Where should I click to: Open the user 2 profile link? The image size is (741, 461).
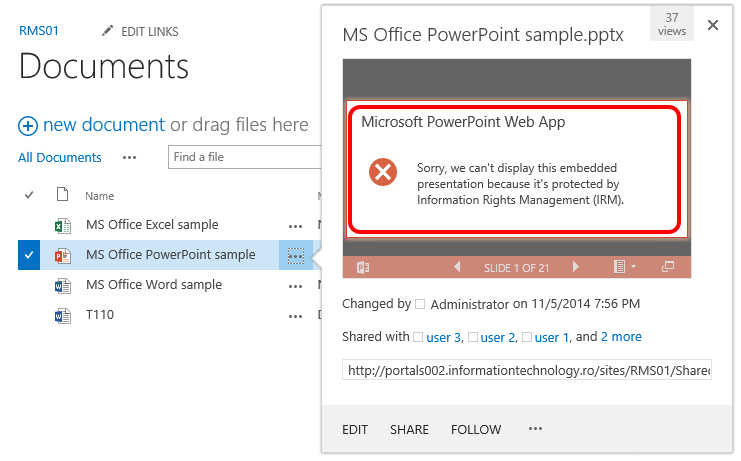[498, 337]
